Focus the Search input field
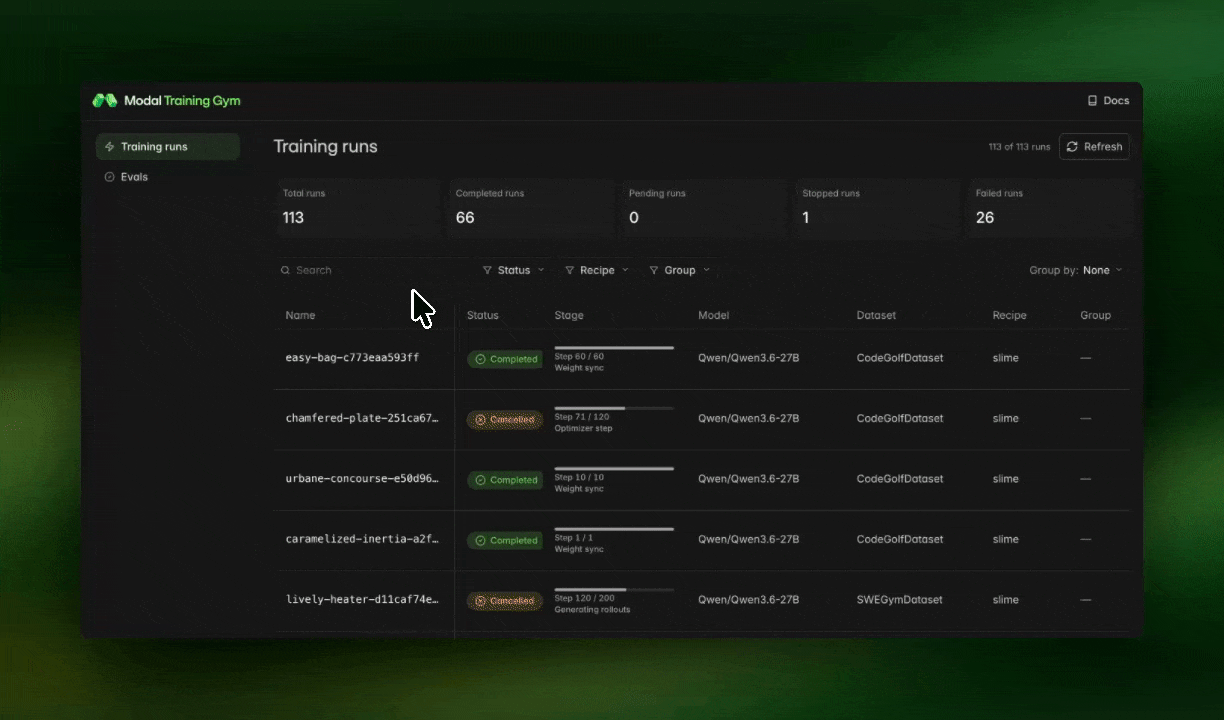 click(x=372, y=270)
